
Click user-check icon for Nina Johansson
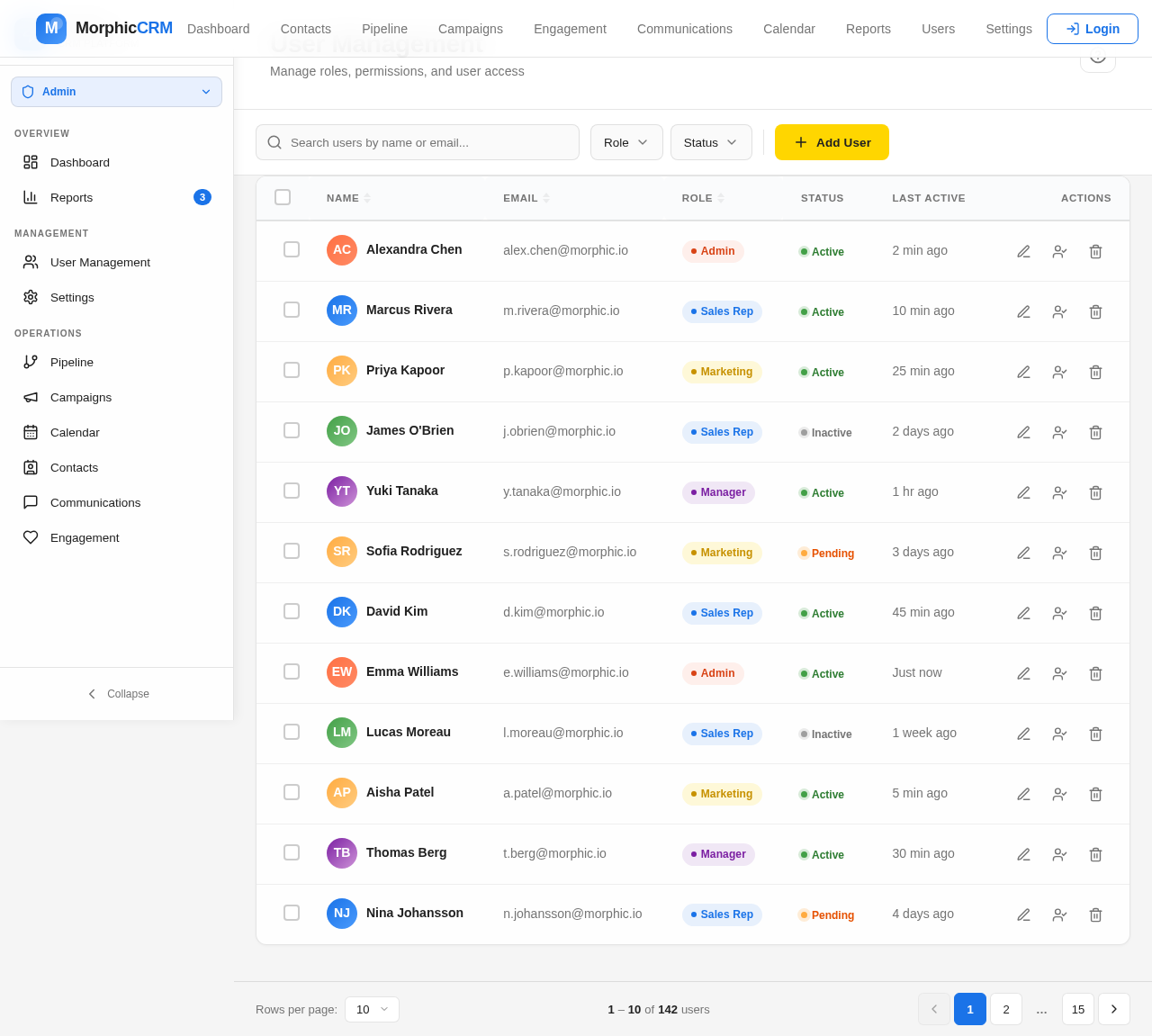[x=1059, y=914]
